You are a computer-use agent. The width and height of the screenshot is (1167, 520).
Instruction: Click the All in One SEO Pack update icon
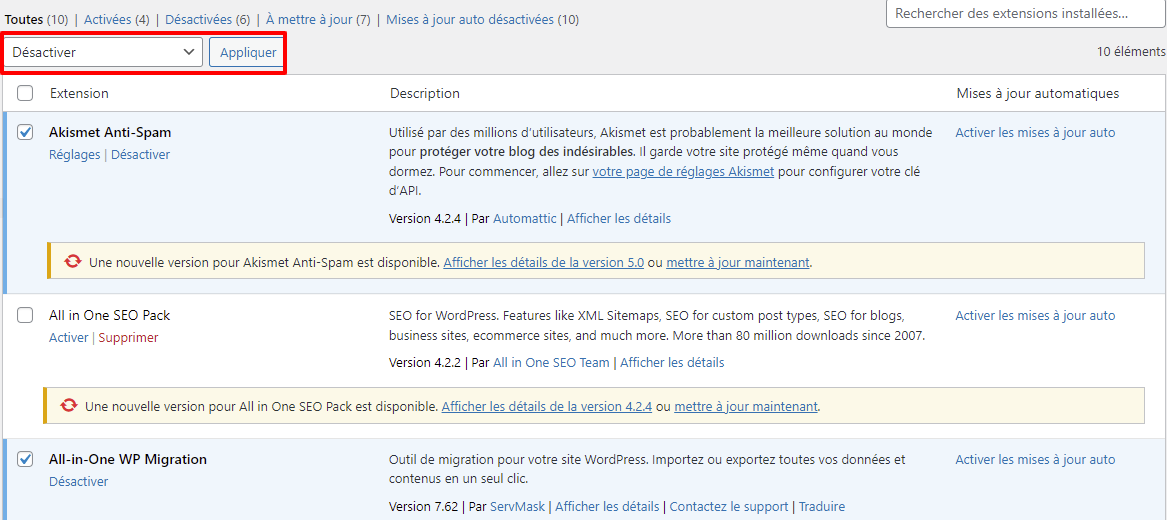coord(68,405)
